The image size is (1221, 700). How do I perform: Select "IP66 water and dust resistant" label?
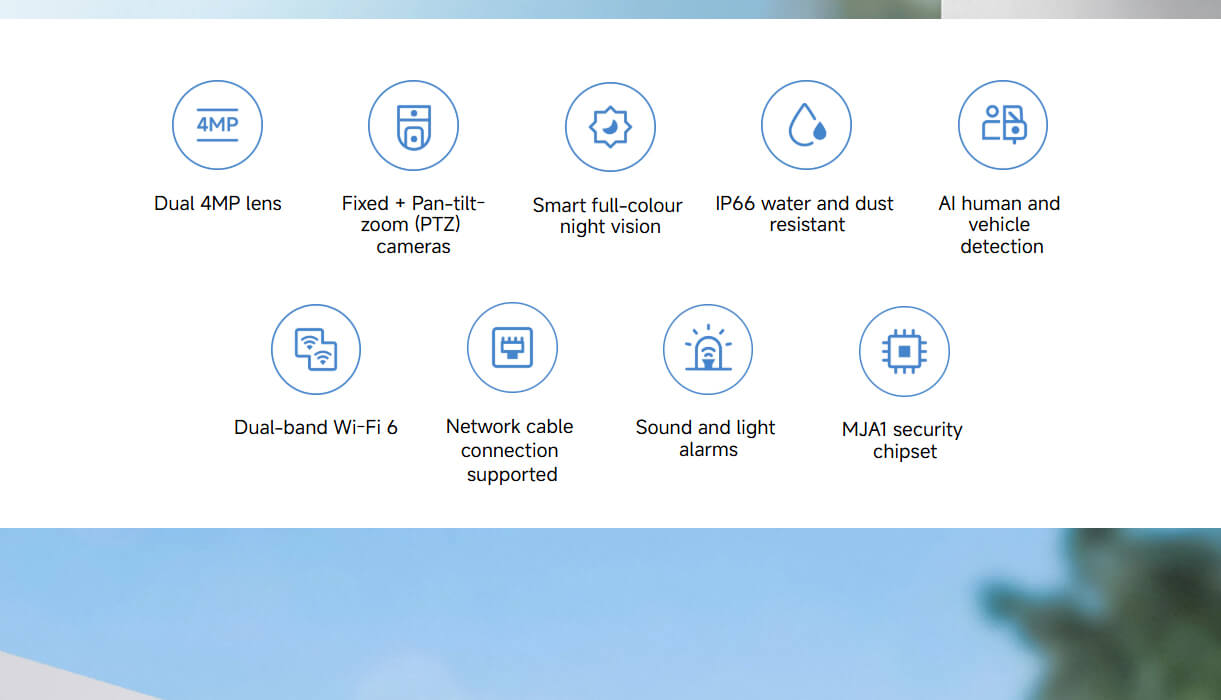click(x=805, y=214)
